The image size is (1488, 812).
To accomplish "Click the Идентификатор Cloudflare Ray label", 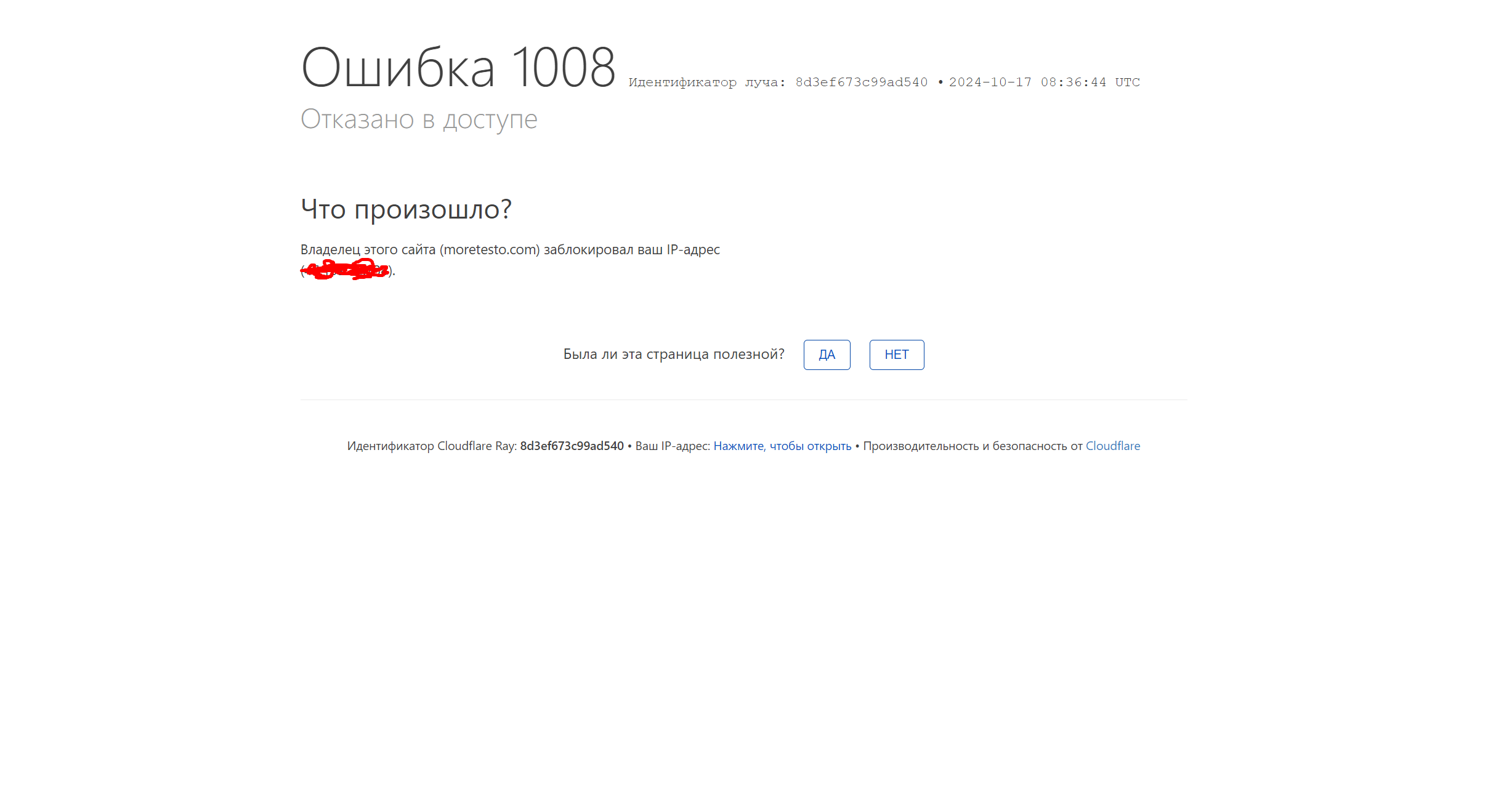I will (x=431, y=446).
